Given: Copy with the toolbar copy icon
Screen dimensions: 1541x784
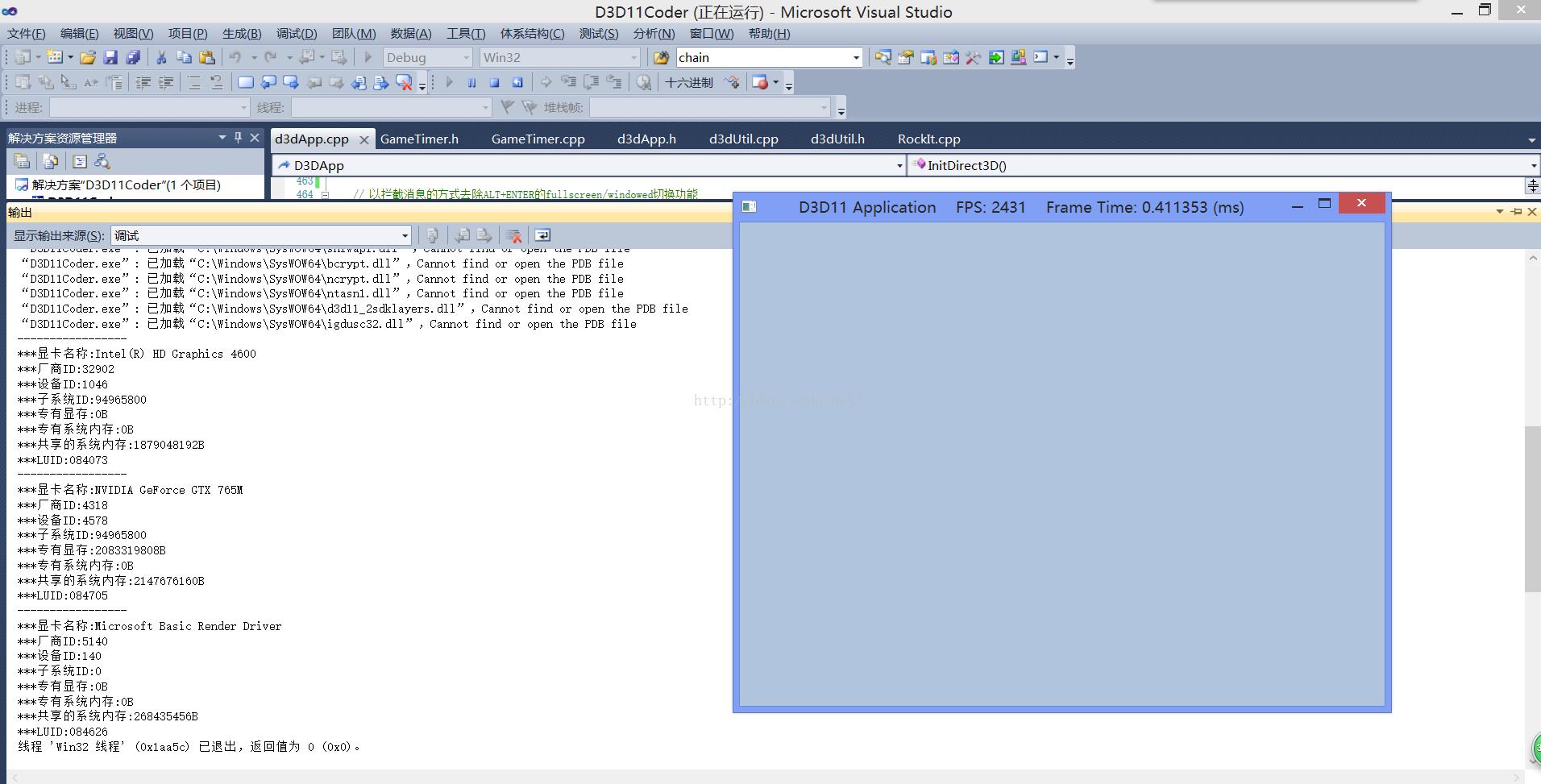Looking at the screenshot, I should (x=184, y=57).
